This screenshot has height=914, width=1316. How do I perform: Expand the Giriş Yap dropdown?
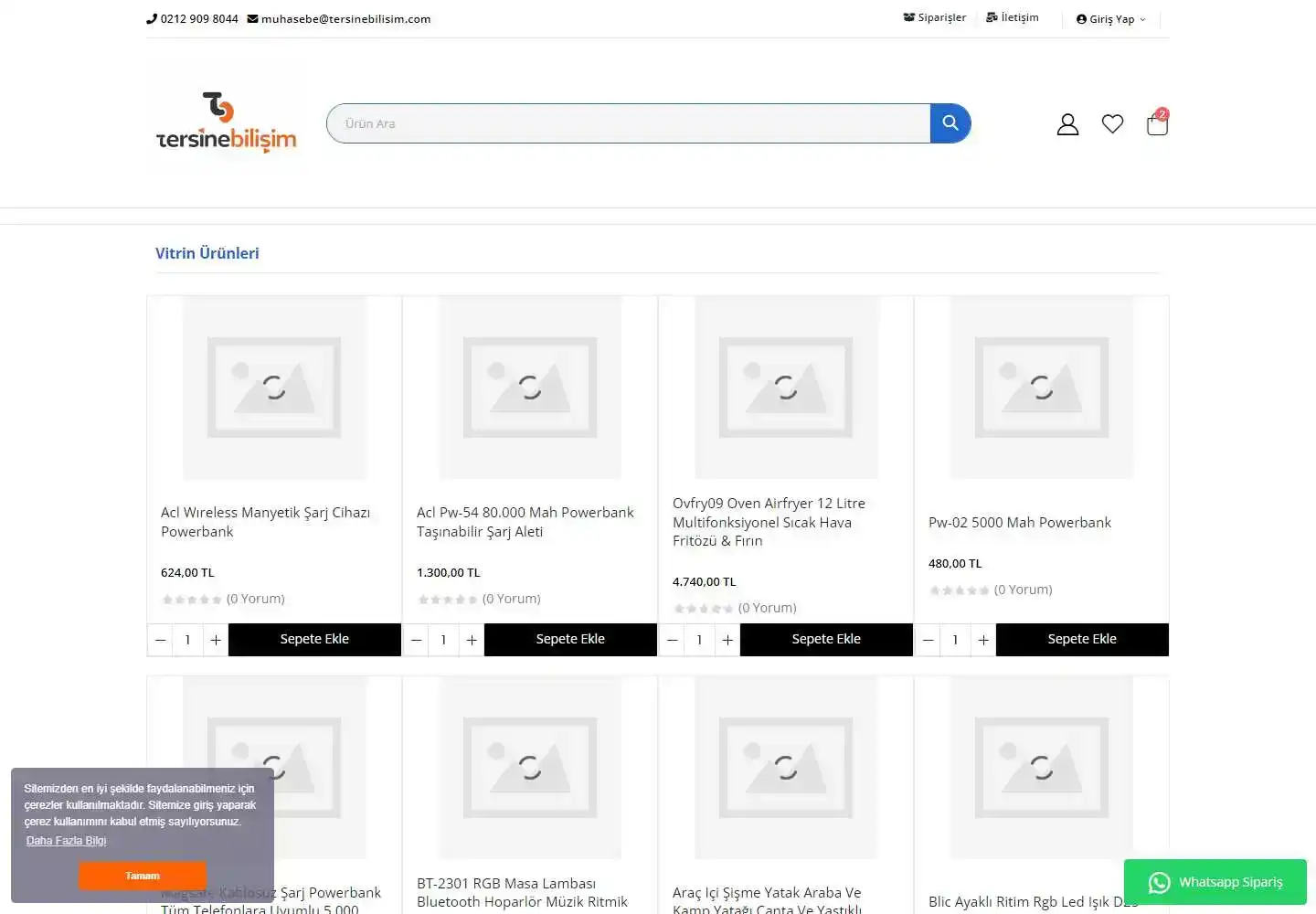click(x=1110, y=19)
